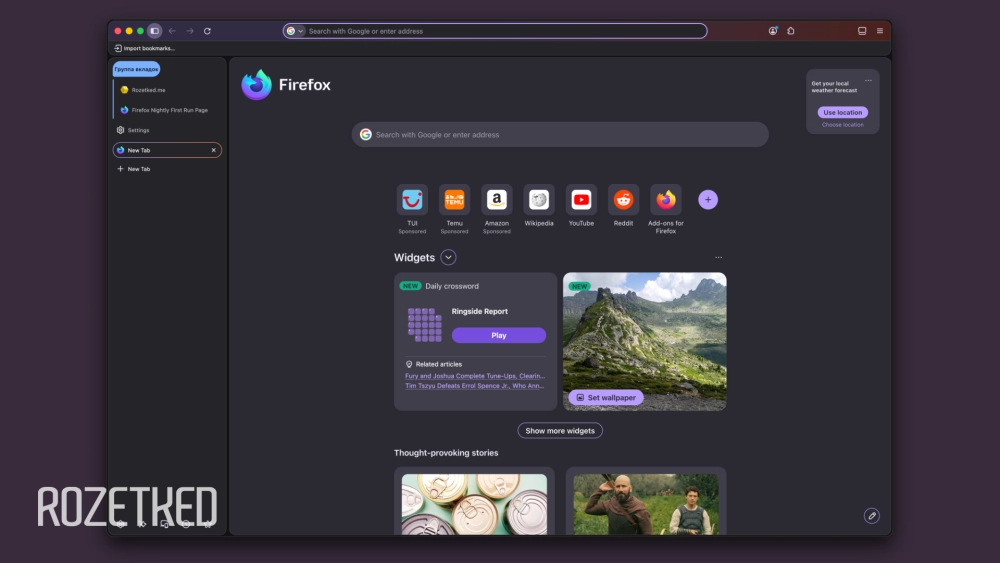The width and height of the screenshot is (1000, 563).
Task: Switch to the Settings tab
Action: pyautogui.click(x=167, y=130)
